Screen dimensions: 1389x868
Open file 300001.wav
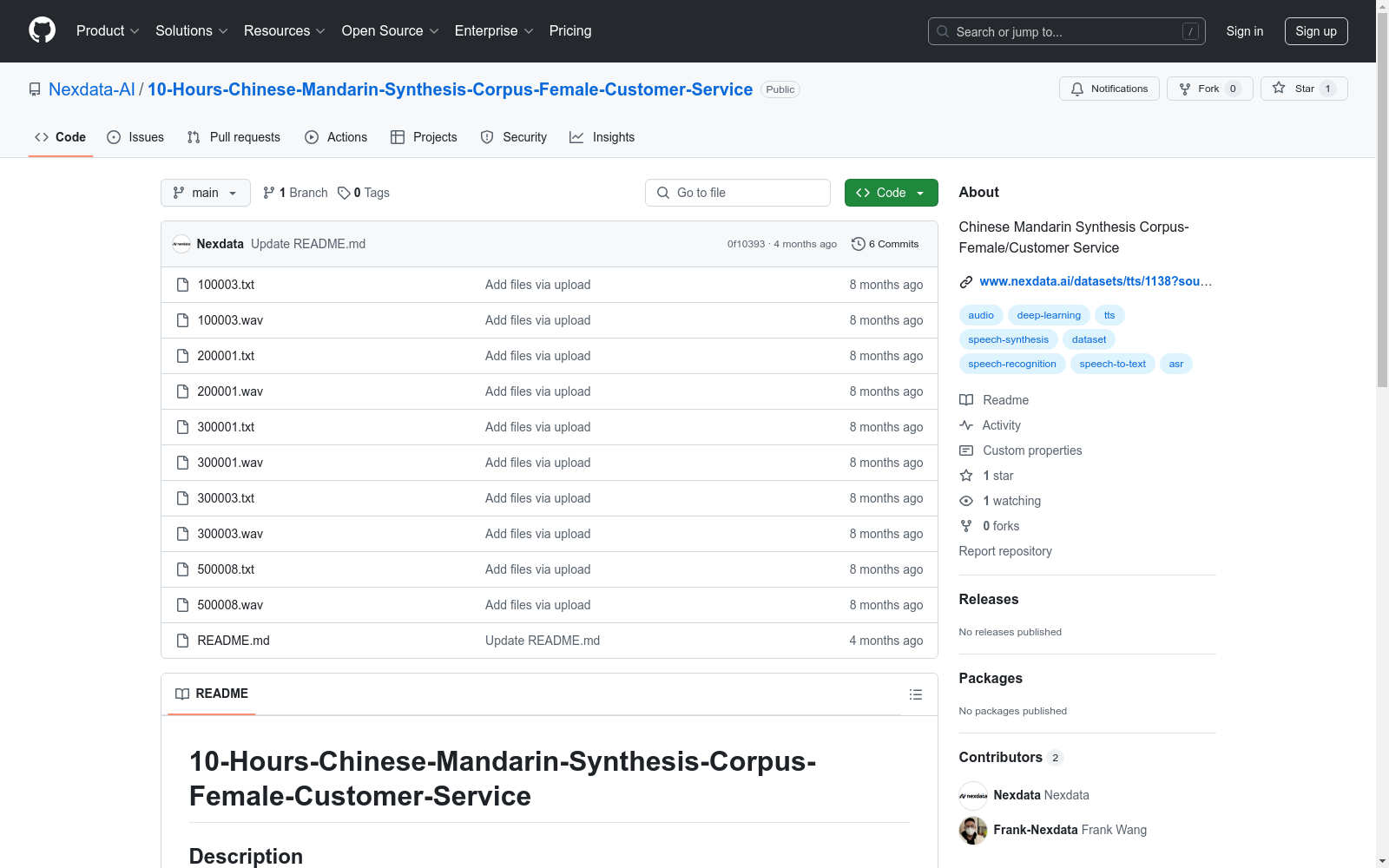click(230, 463)
